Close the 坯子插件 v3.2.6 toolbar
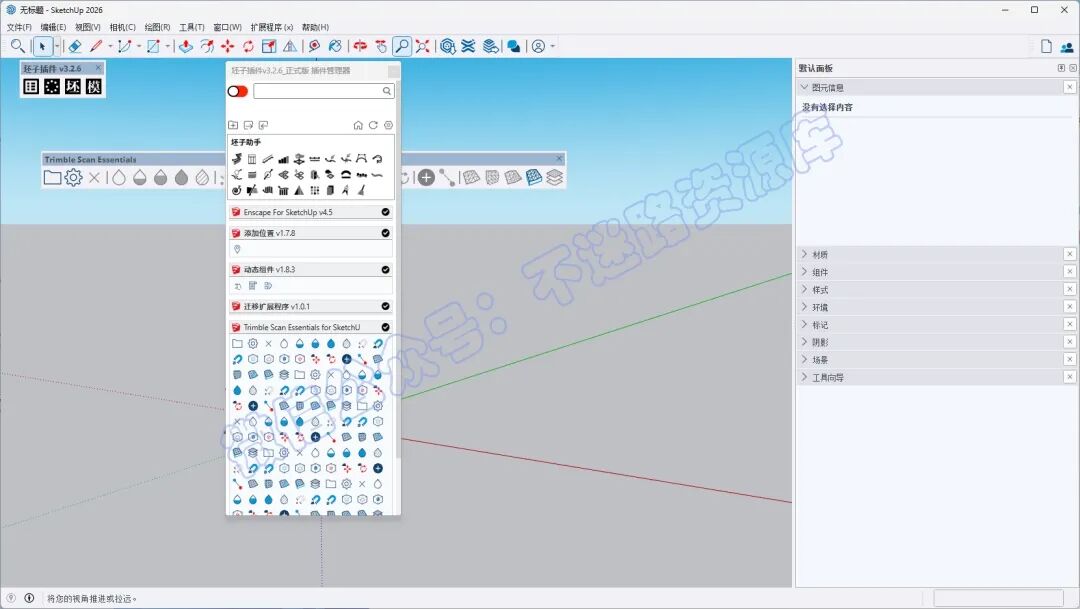 [x=98, y=68]
